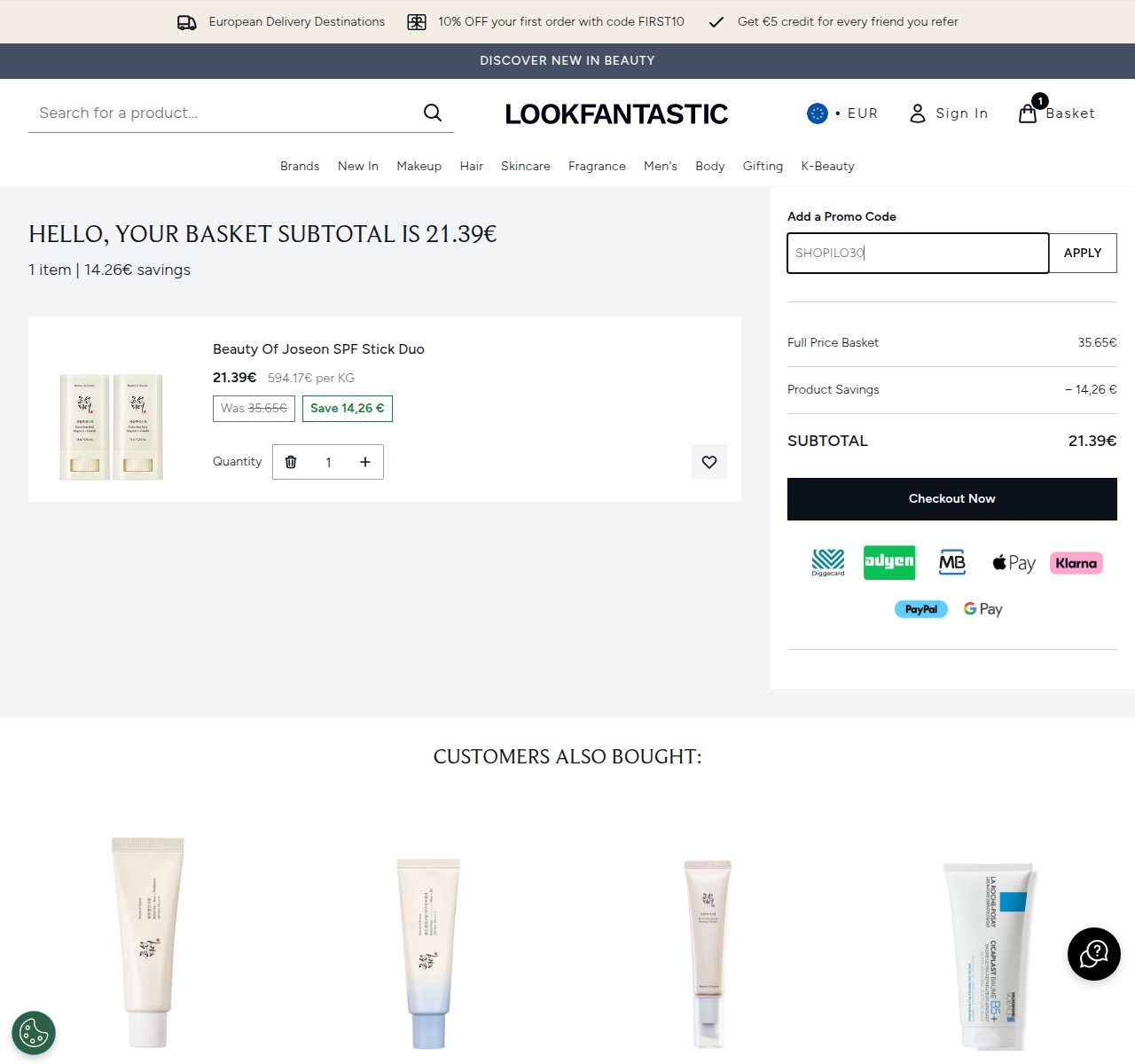Viewport: 1135px width, 1064px height.
Task: Click the Diggecard payment logo
Action: (x=828, y=563)
